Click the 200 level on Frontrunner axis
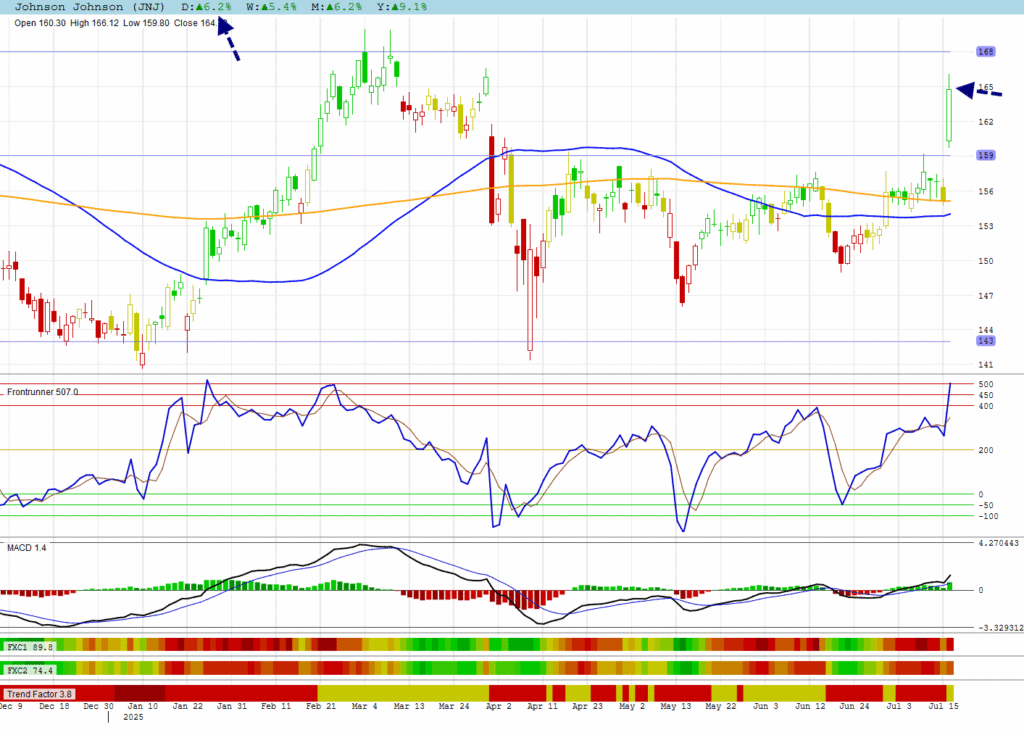Viewport: 1024px width, 735px height. [985, 450]
